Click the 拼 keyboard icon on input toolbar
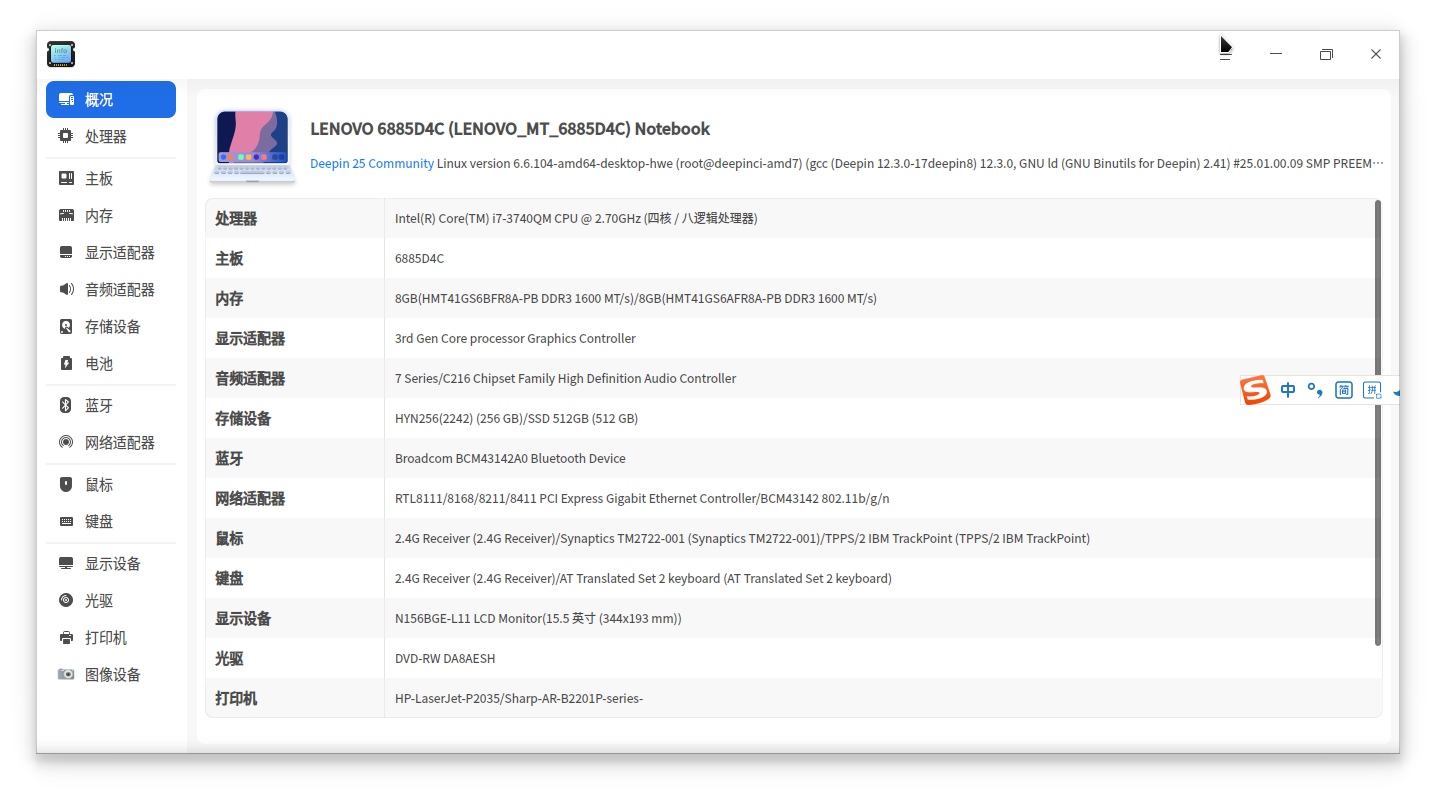 click(1373, 390)
